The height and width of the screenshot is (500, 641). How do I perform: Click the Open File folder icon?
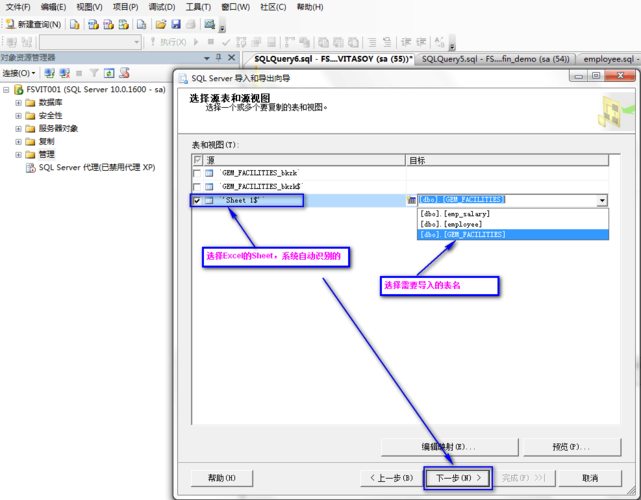tap(161, 25)
